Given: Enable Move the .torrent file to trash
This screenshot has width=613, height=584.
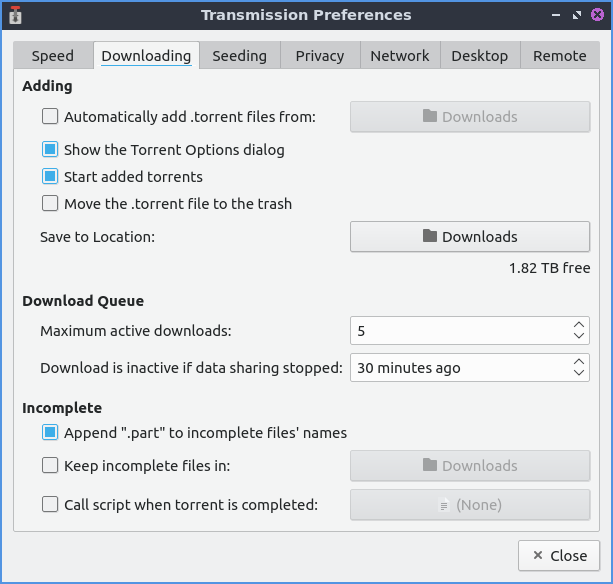Looking at the screenshot, I should 50,204.
